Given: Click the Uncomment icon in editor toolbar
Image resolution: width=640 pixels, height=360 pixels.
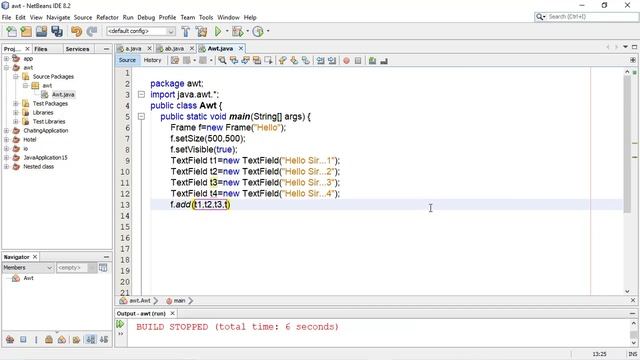Looking at the screenshot, I should pyautogui.click(x=384, y=60).
